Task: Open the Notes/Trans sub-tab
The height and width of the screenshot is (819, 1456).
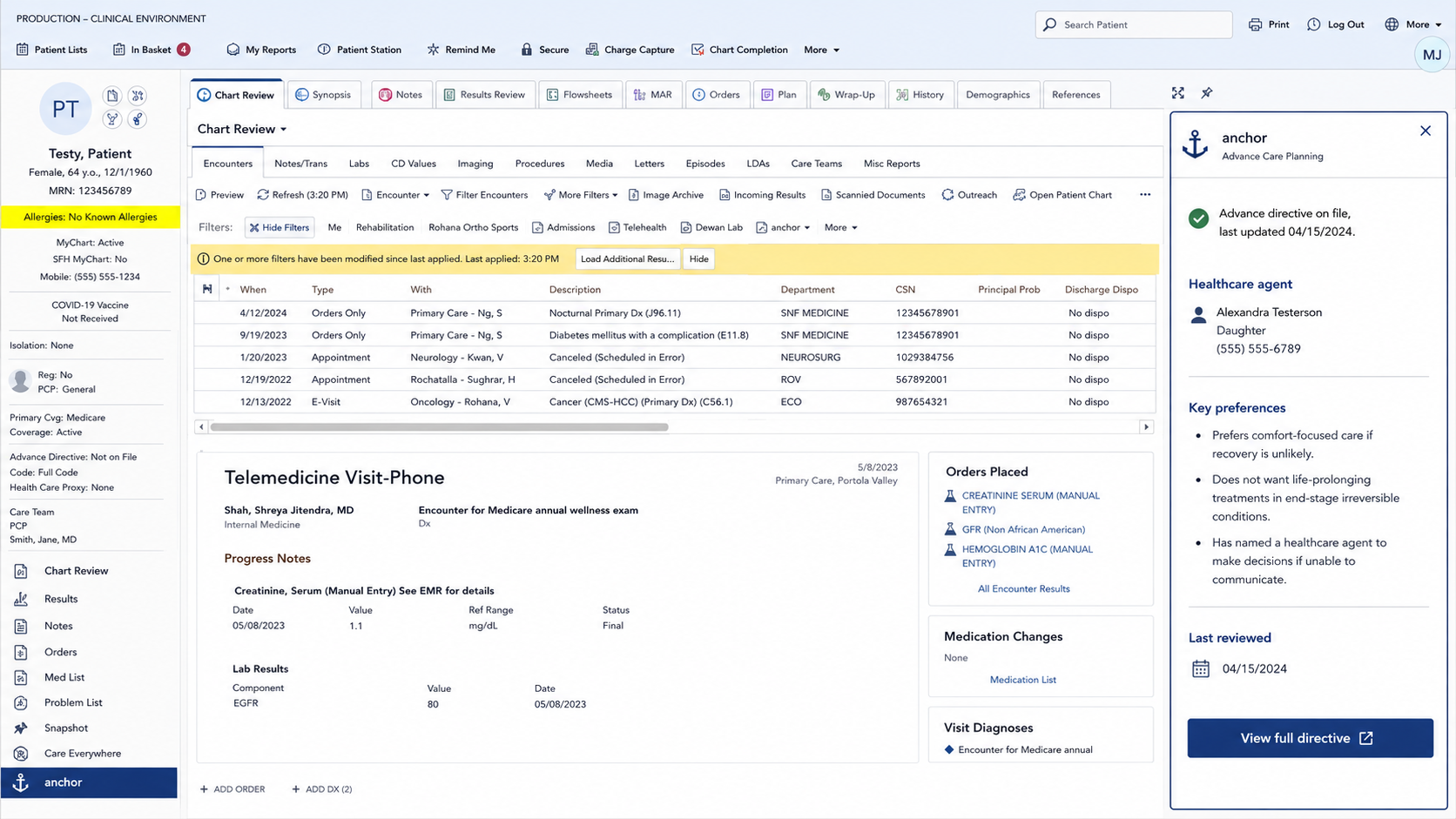Action: coord(300,164)
